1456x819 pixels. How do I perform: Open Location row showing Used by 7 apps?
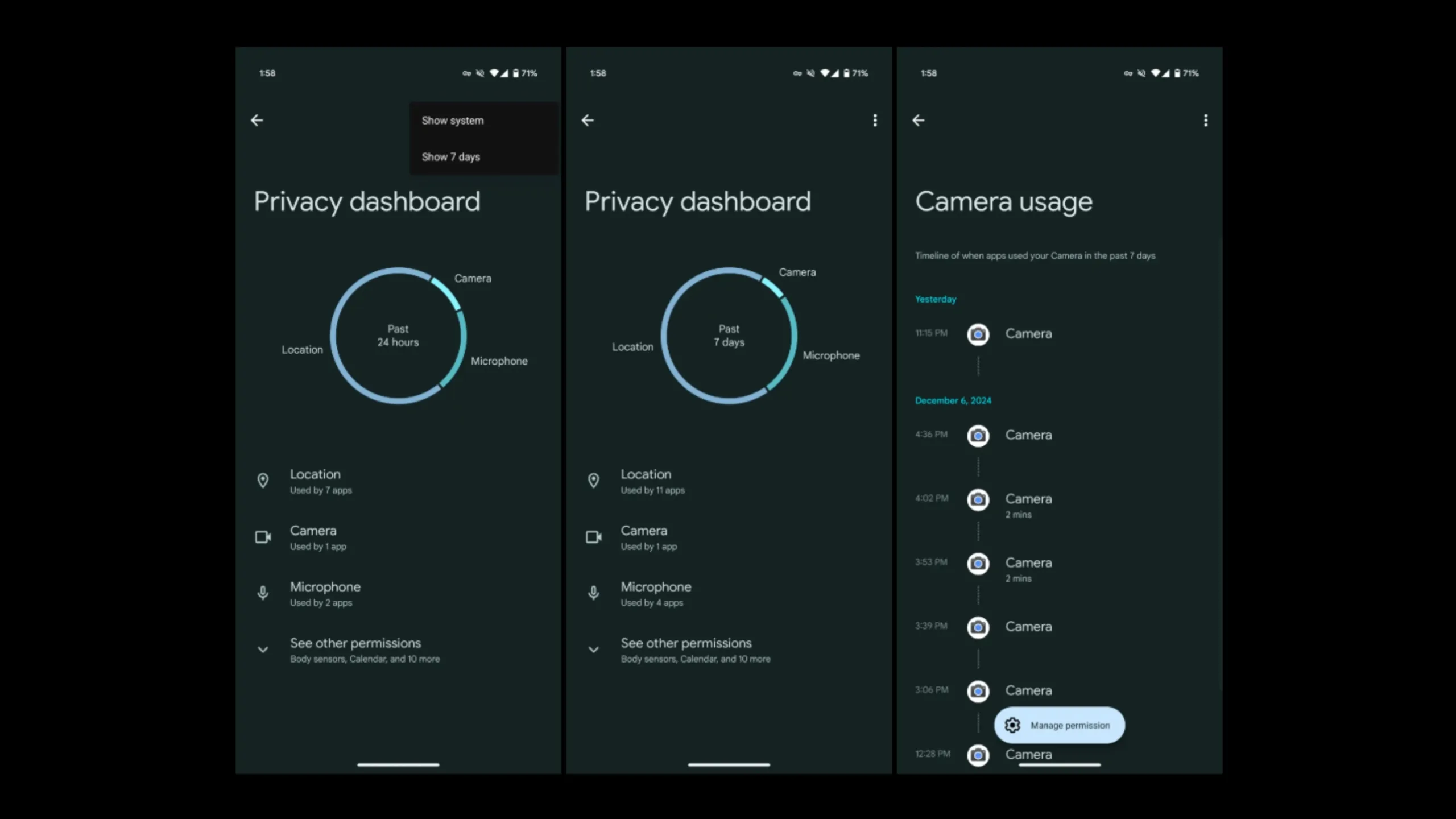click(398, 481)
